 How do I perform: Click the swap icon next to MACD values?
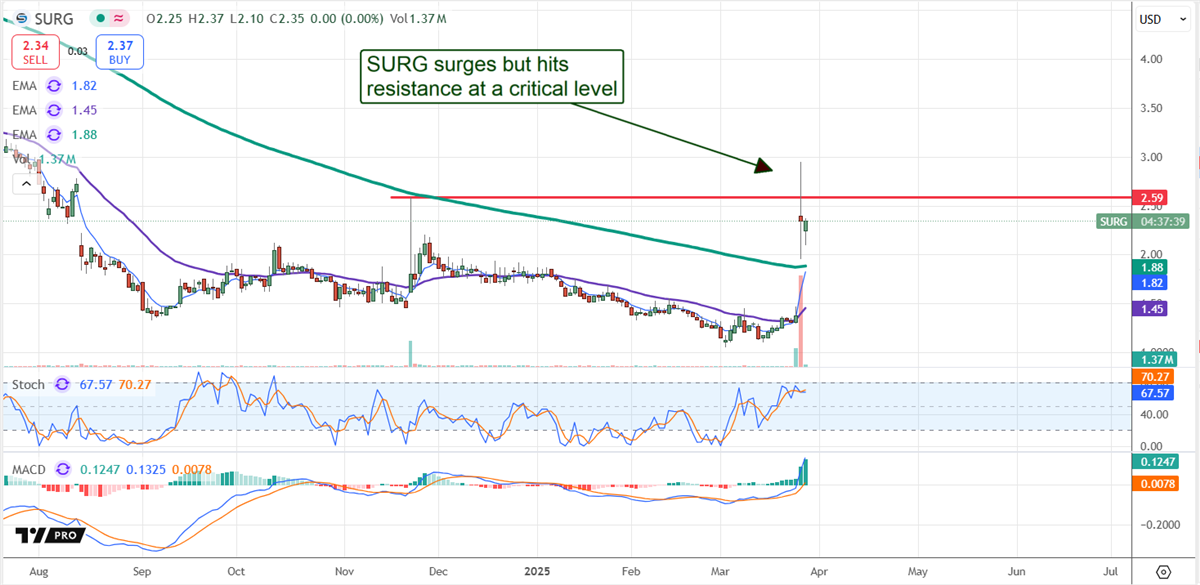click(62, 468)
